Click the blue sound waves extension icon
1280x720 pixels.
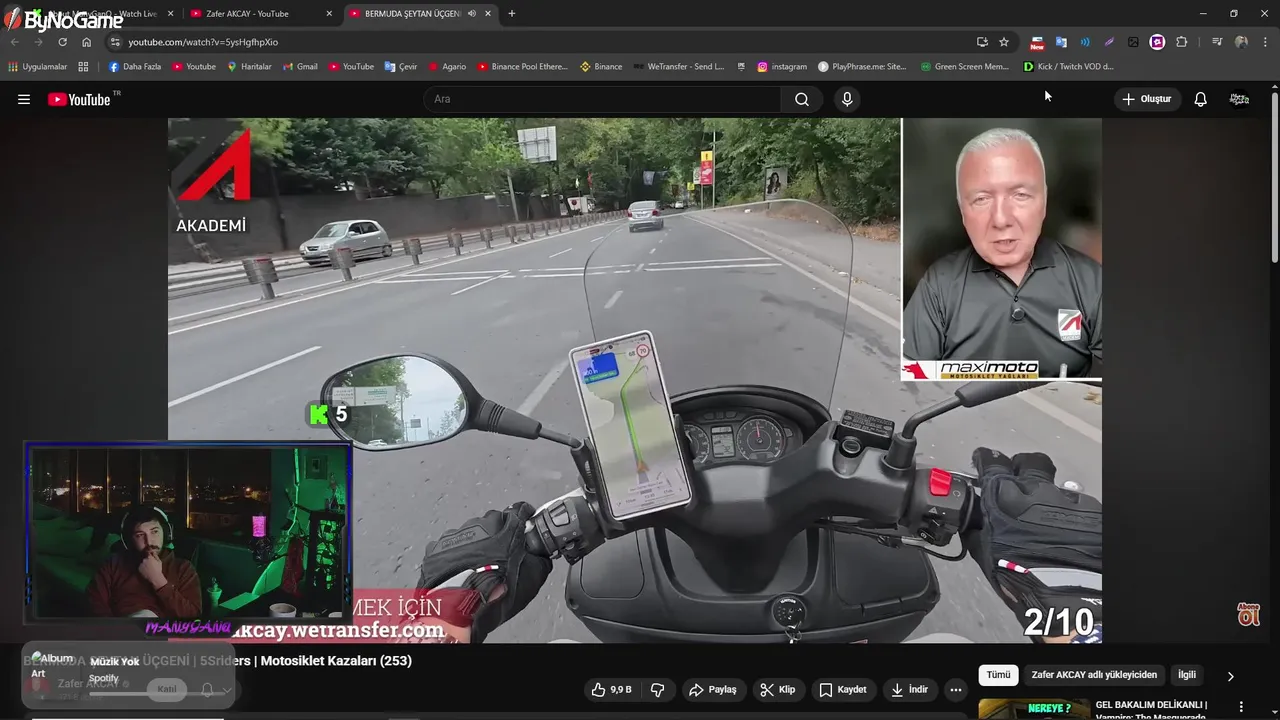coord(1085,42)
